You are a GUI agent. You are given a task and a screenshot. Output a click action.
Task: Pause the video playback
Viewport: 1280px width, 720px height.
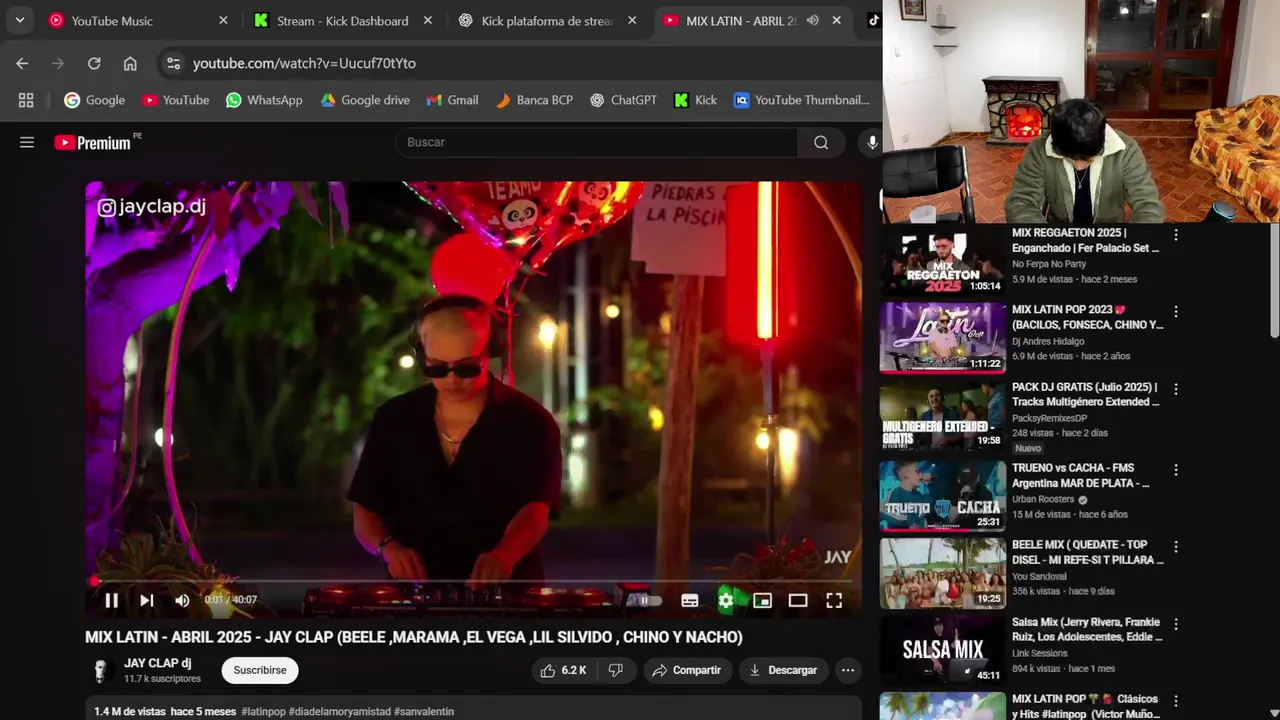(111, 600)
